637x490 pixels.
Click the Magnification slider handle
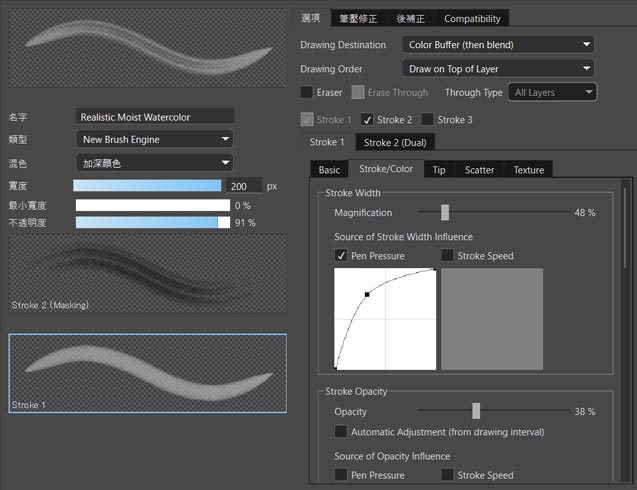445,213
